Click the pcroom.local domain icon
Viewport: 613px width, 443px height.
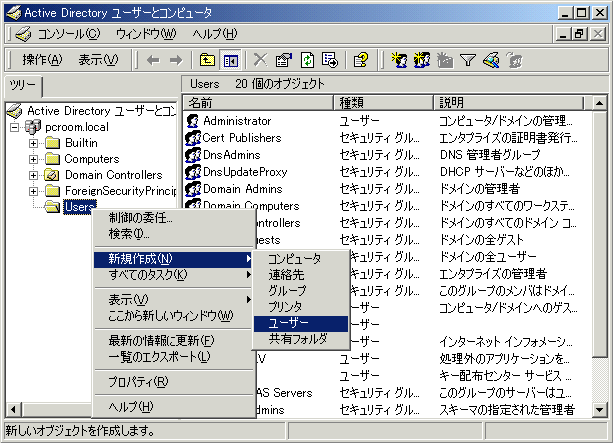point(33,127)
